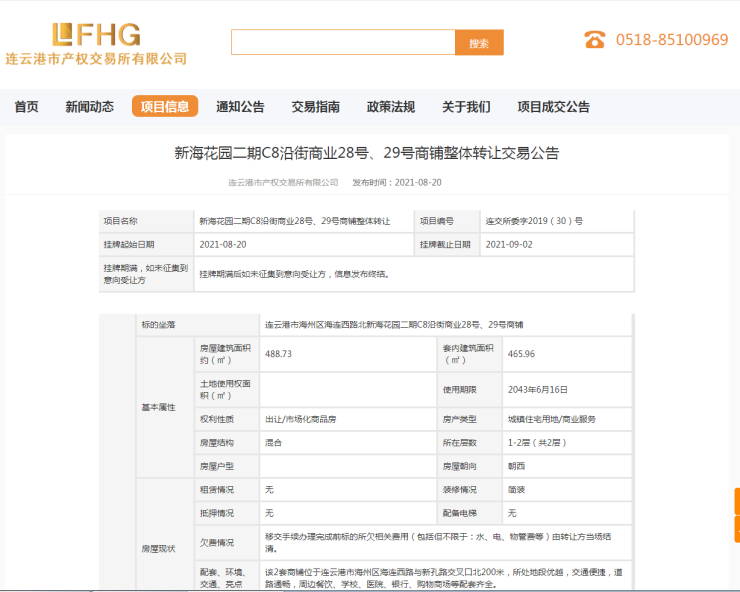Click the lower orange floating side button
The height and width of the screenshot is (592, 740).
pos(737,530)
